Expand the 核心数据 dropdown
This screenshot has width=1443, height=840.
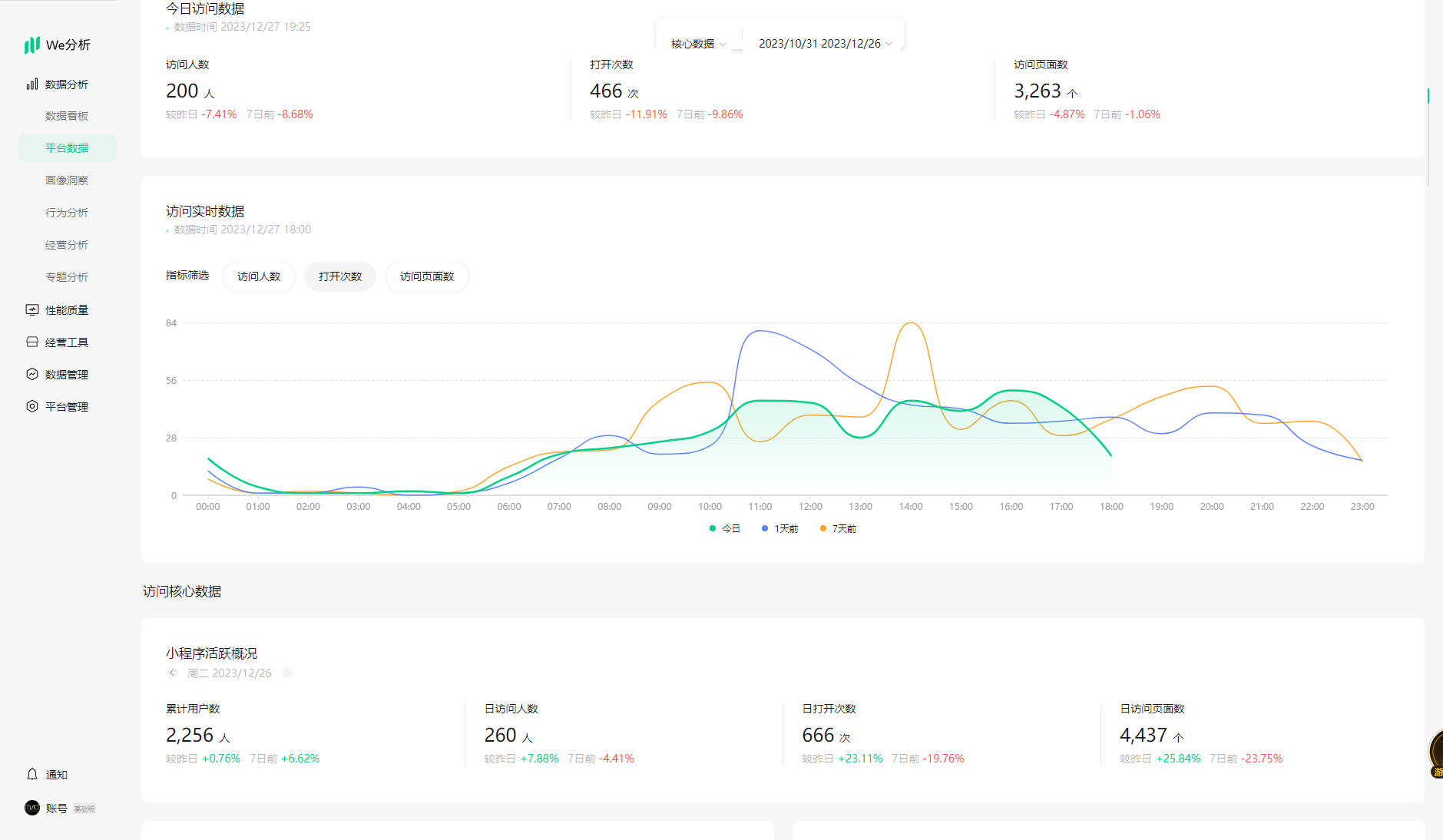point(698,44)
